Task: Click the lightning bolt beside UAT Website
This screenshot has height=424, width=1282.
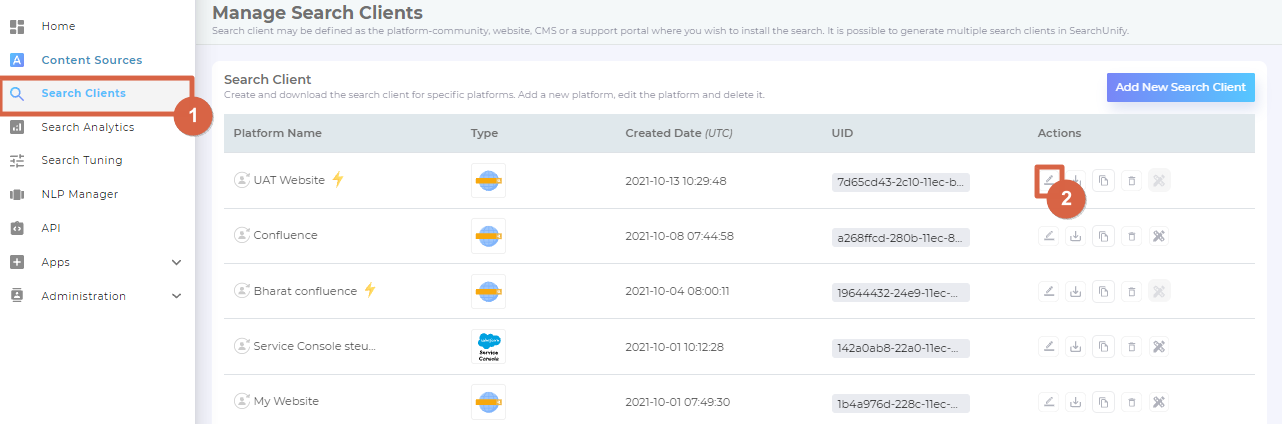Action: click(x=338, y=179)
